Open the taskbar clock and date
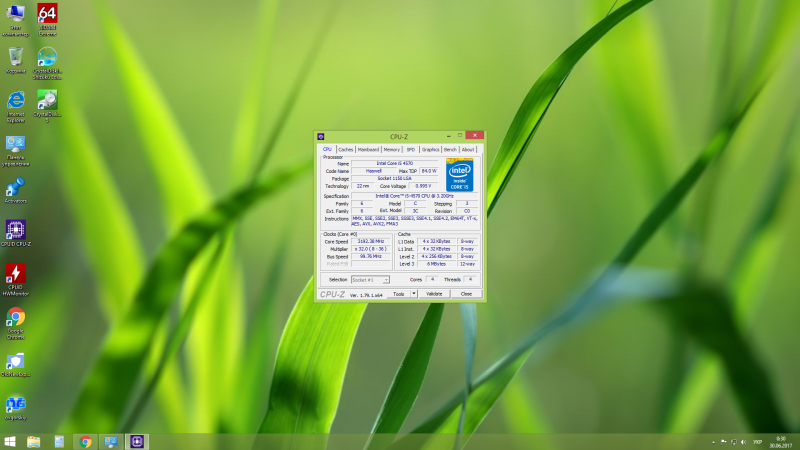 pos(781,442)
